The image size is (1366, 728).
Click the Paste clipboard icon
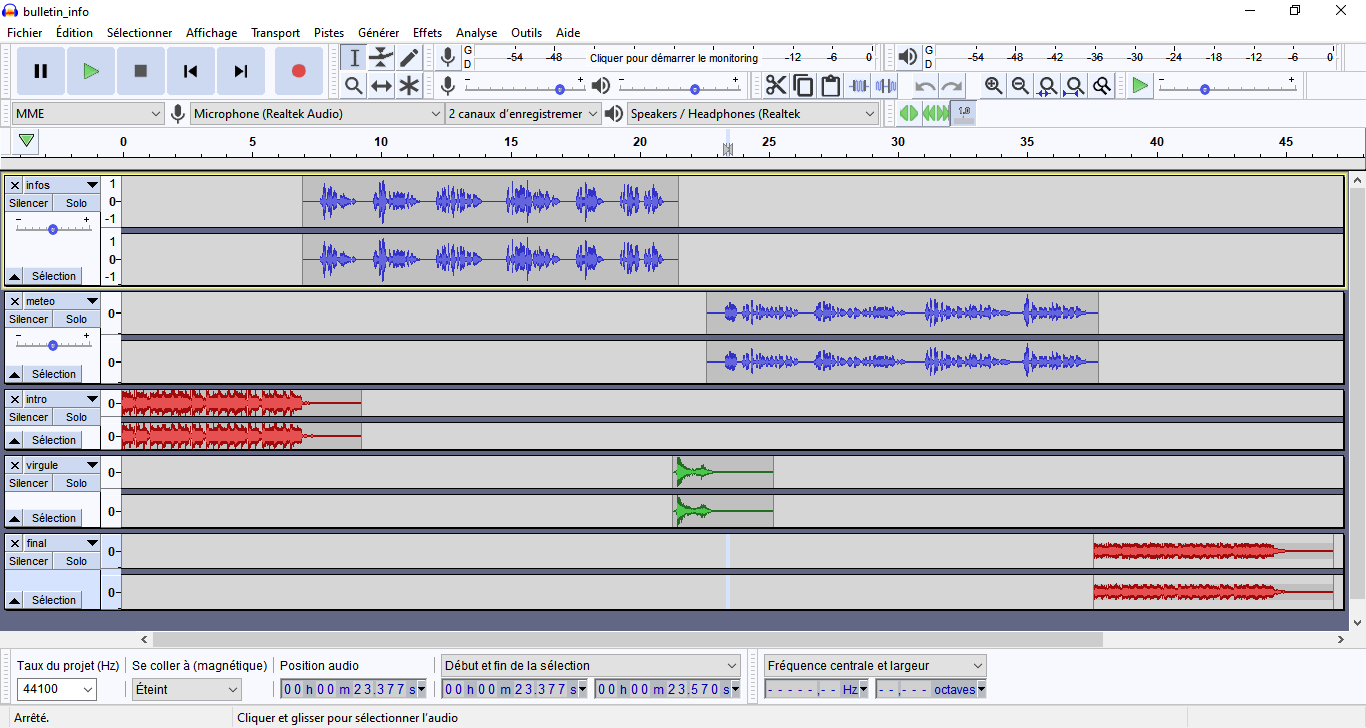(x=830, y=86)
